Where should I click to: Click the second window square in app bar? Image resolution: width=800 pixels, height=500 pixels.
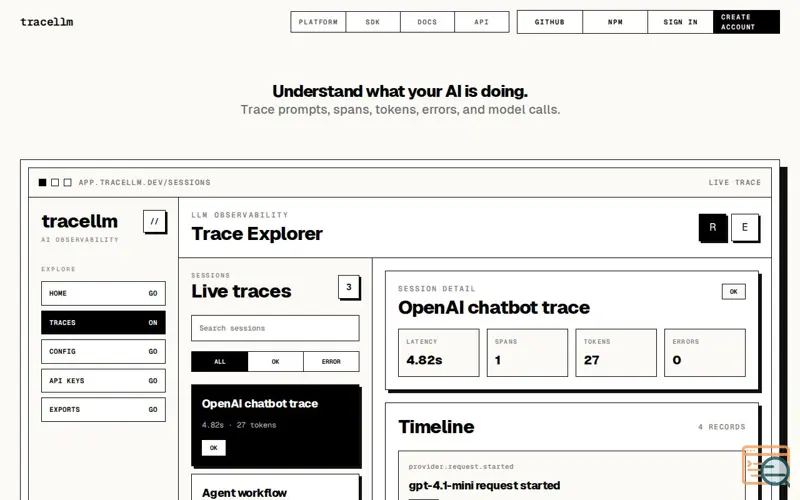(55, 182)
